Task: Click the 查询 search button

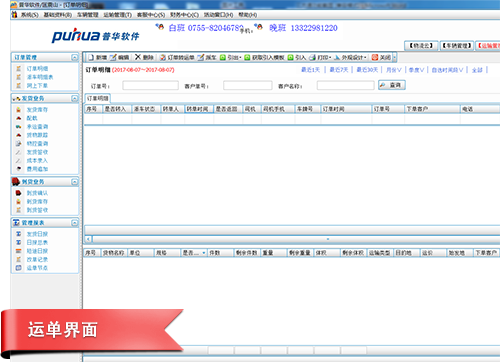Action: (x=392, y=85)
